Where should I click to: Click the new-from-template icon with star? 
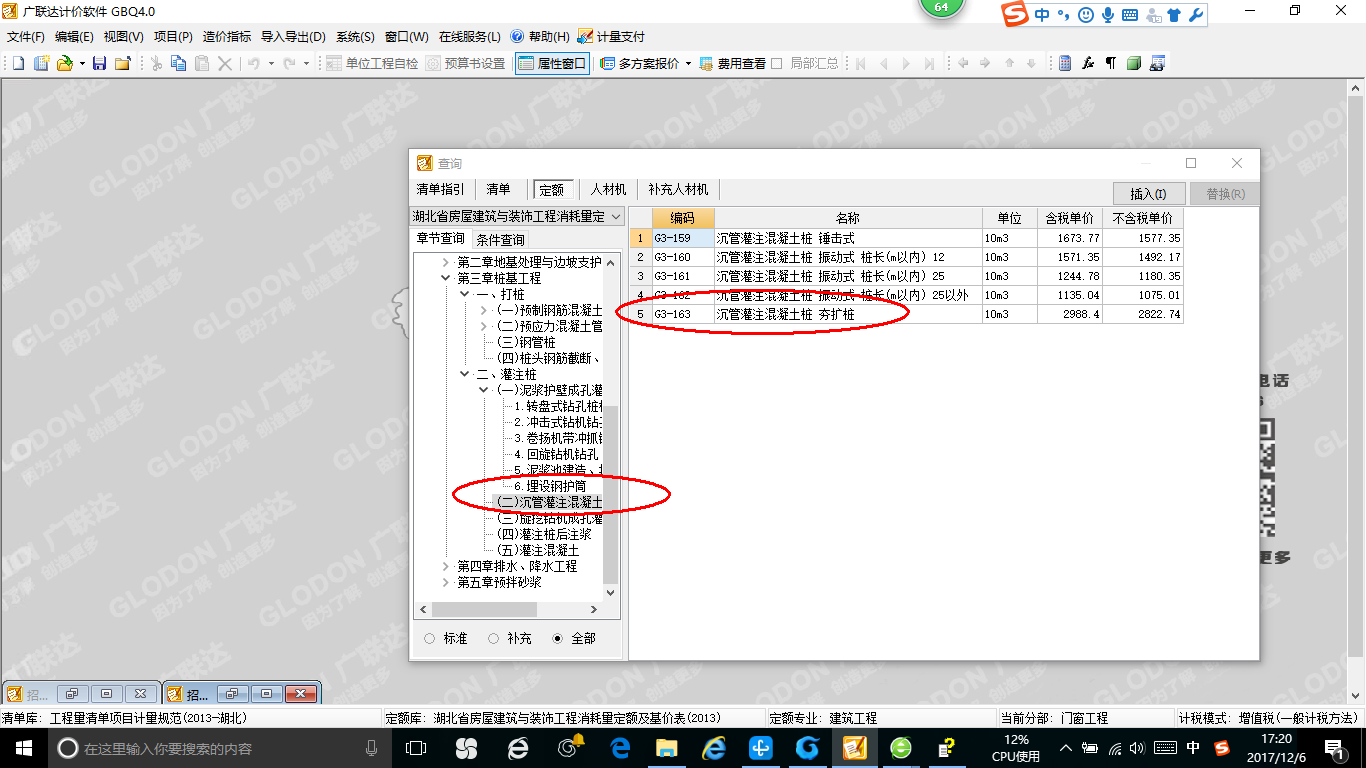coord(42,63)
